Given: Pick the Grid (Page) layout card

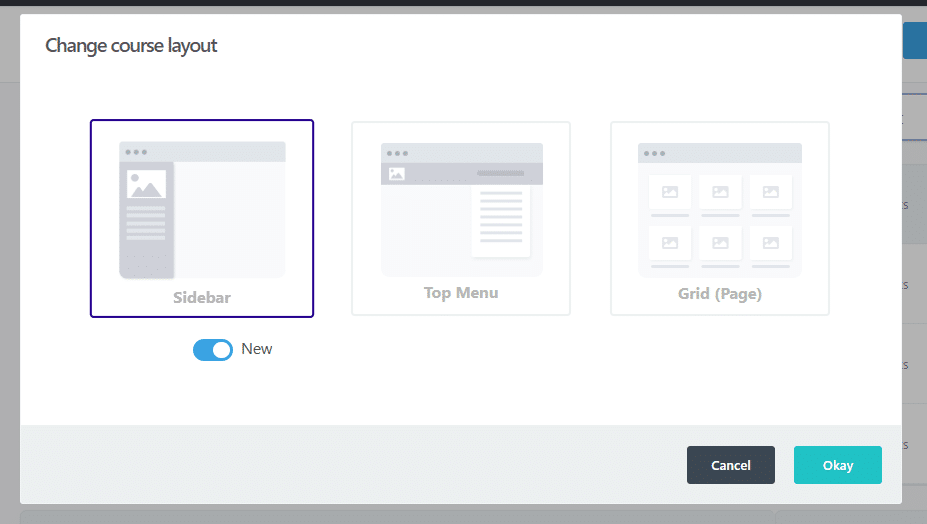Looking at the screenshot, I should click(719, 218).
